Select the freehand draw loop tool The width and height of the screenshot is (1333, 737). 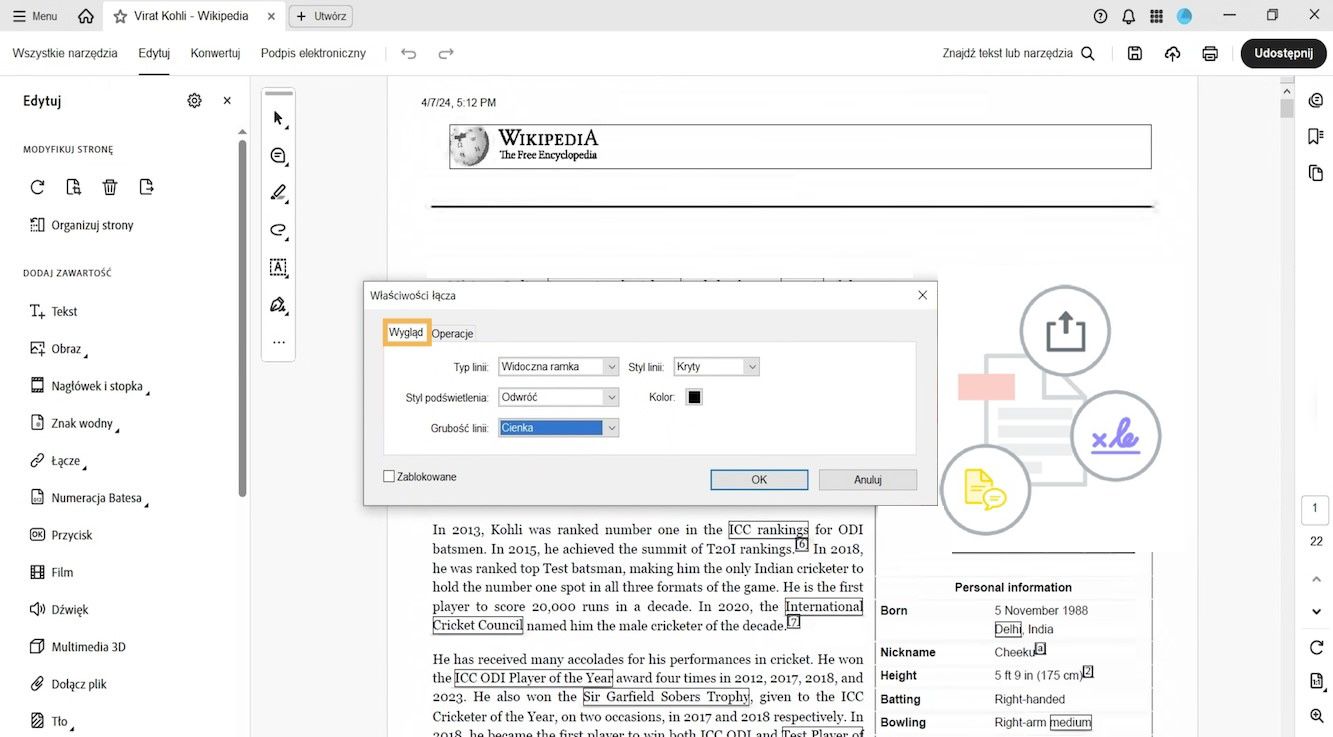coord(279,230)
